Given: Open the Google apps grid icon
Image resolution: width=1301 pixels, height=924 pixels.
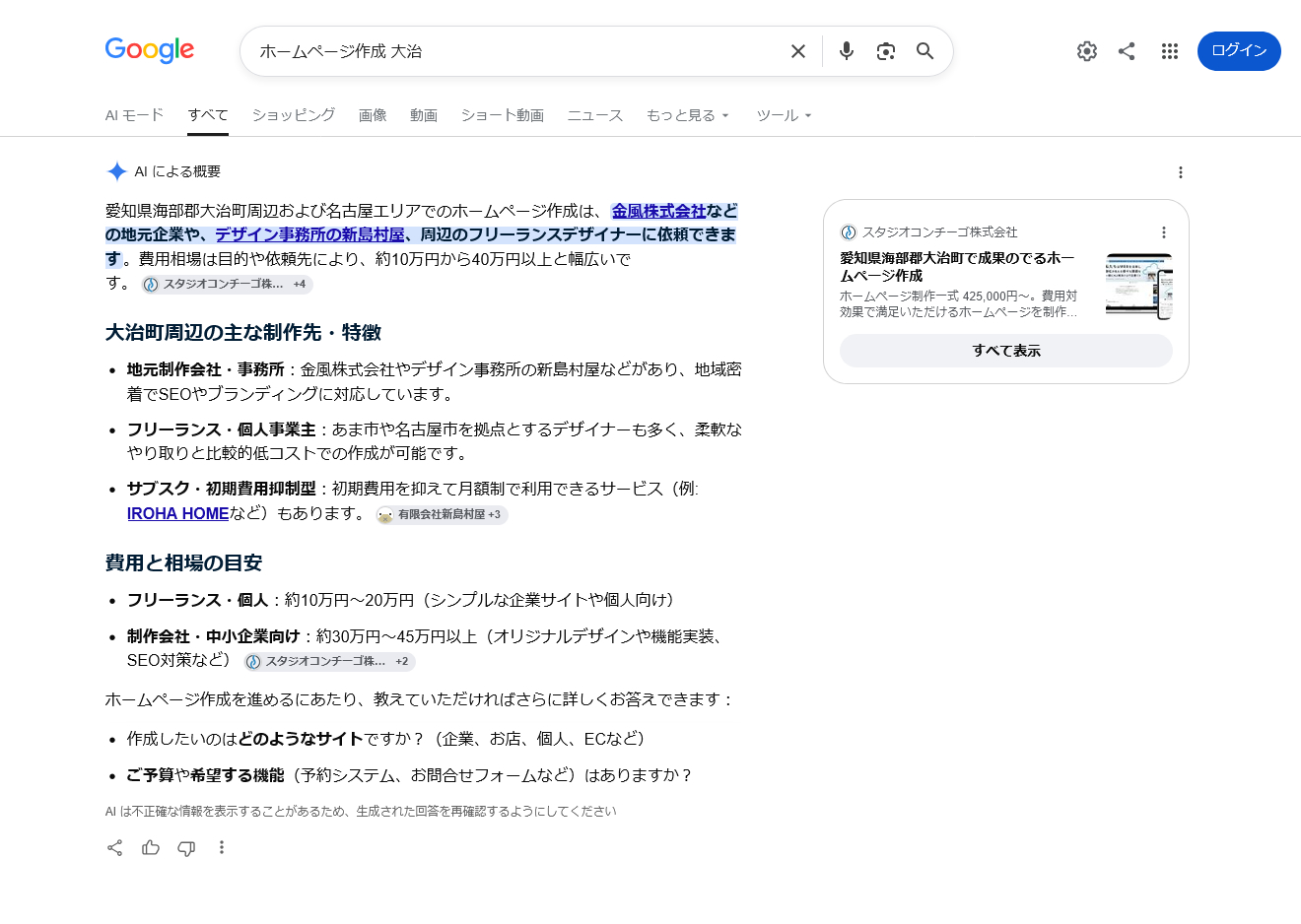Looking at the screenshot, I should (1170, 51).
